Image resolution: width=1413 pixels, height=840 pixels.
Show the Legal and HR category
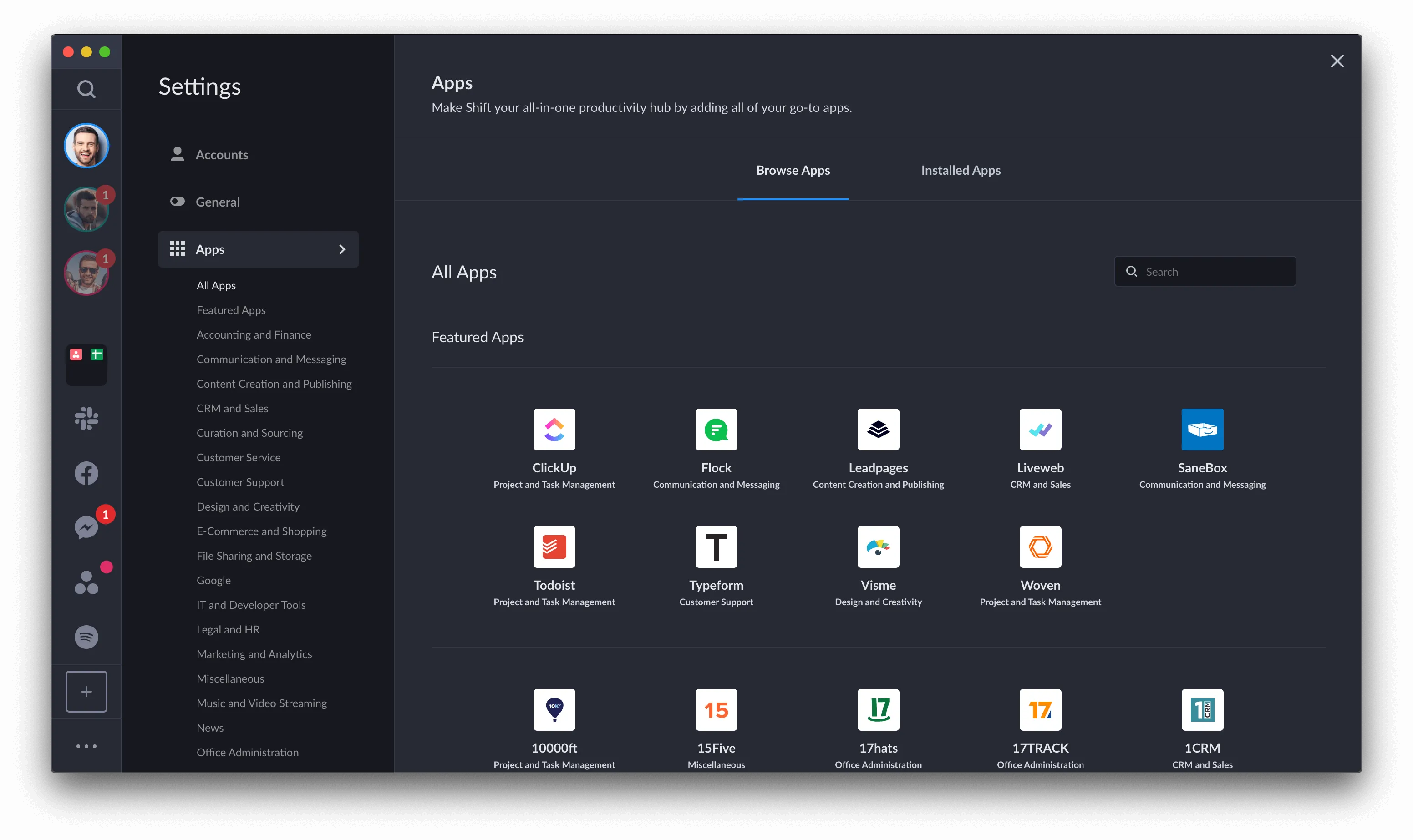click(x=228, y=629)
